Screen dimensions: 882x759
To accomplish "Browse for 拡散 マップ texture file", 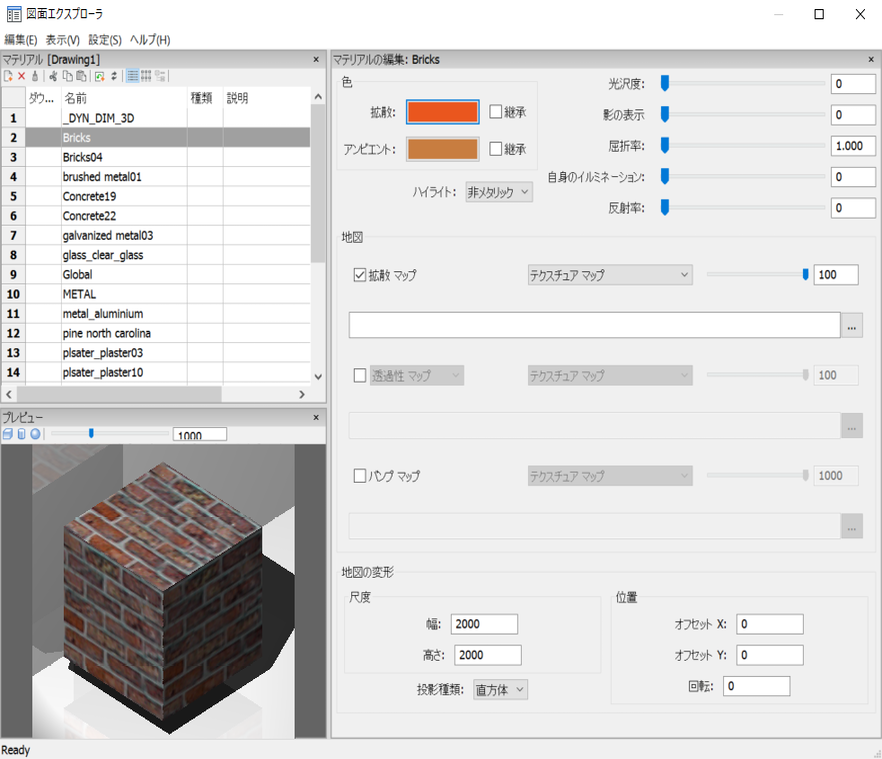I will 852,326.
